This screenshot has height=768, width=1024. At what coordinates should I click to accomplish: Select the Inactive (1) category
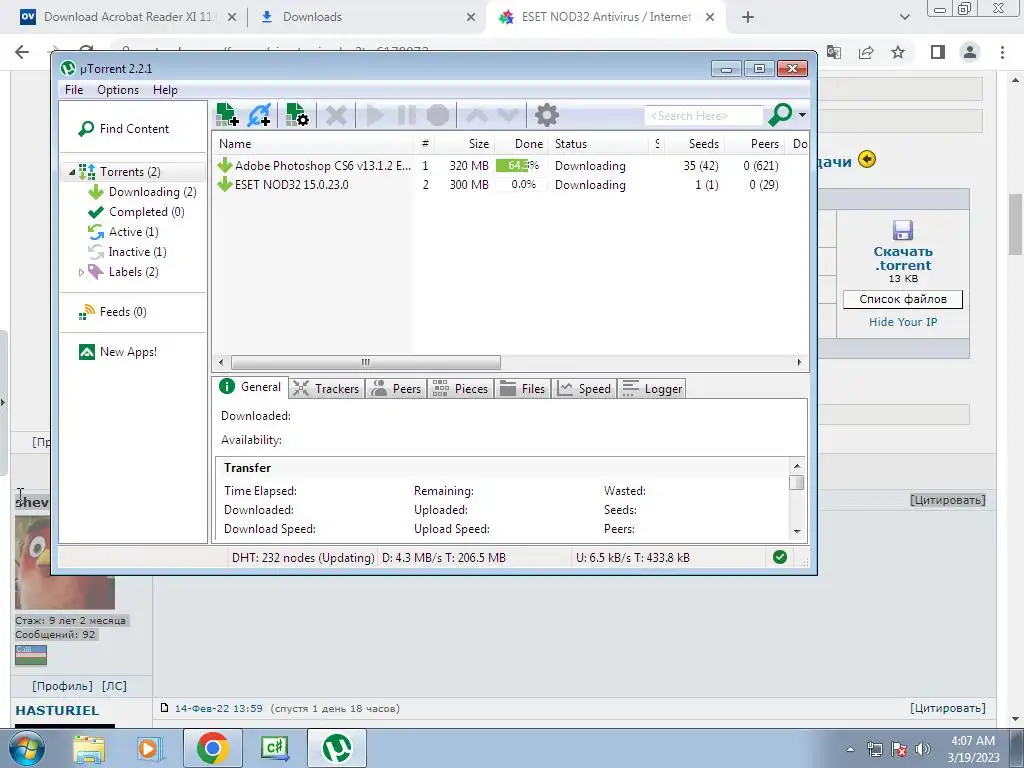[x=127, y=251]
